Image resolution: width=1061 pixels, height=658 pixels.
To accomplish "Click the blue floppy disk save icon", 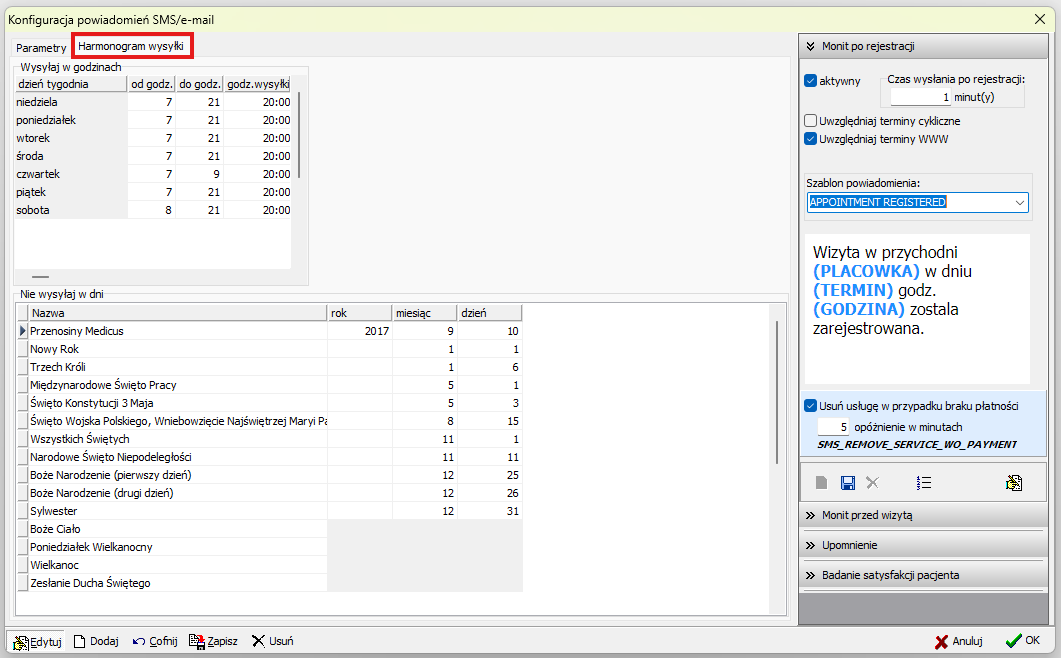I will 847,483.
